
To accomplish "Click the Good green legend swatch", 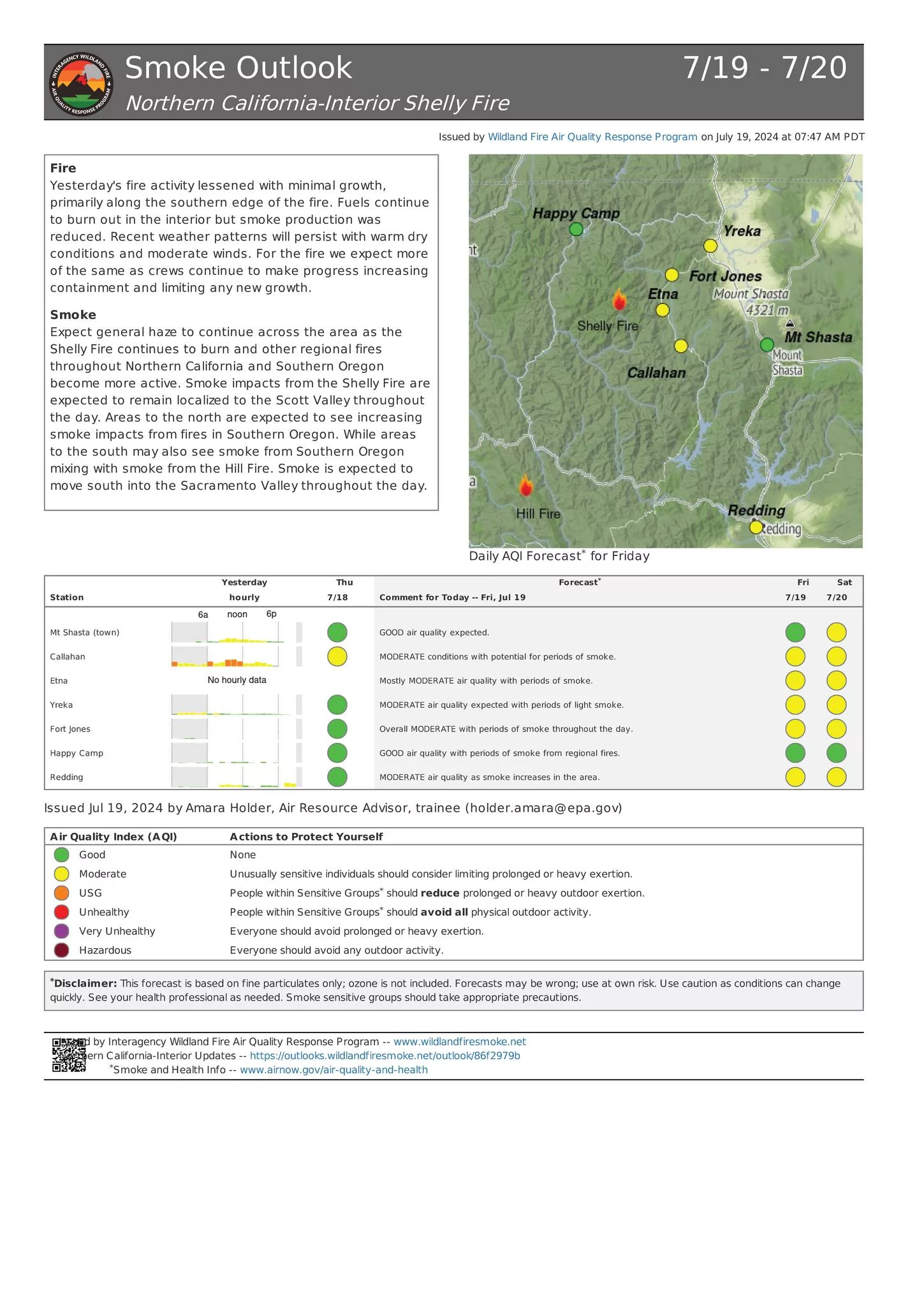I will point(61,855).
